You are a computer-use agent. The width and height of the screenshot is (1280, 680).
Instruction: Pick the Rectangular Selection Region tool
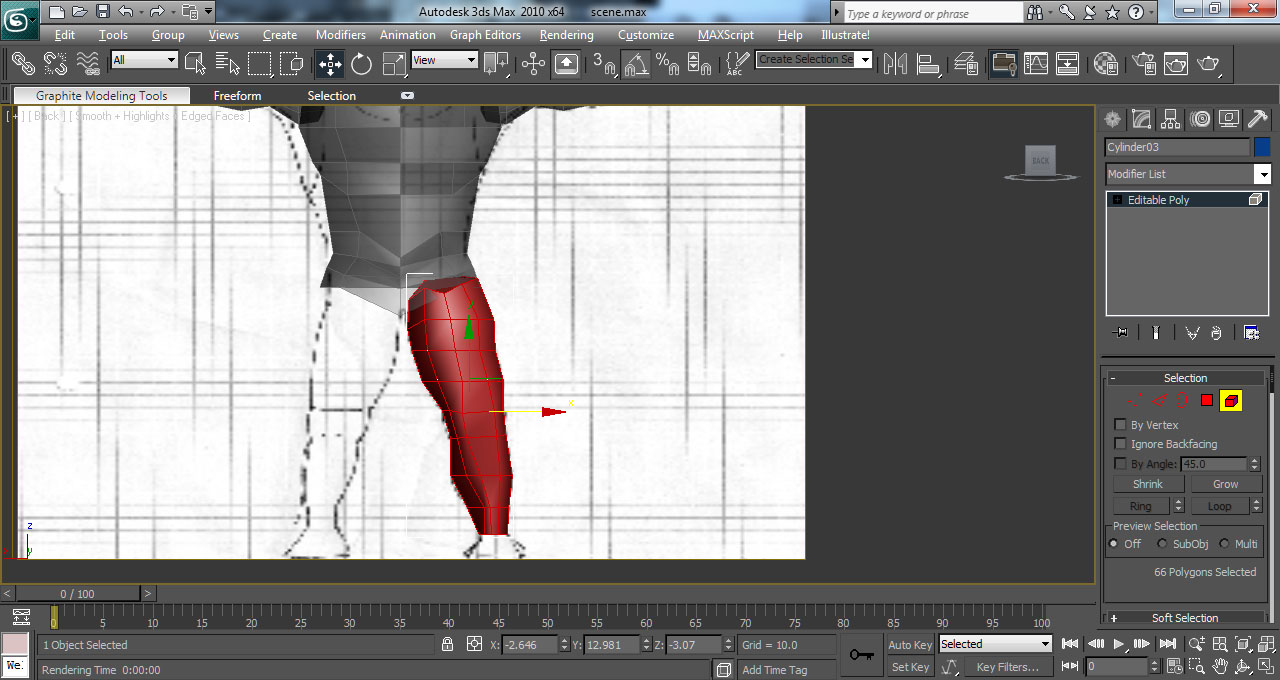(260, 64)
